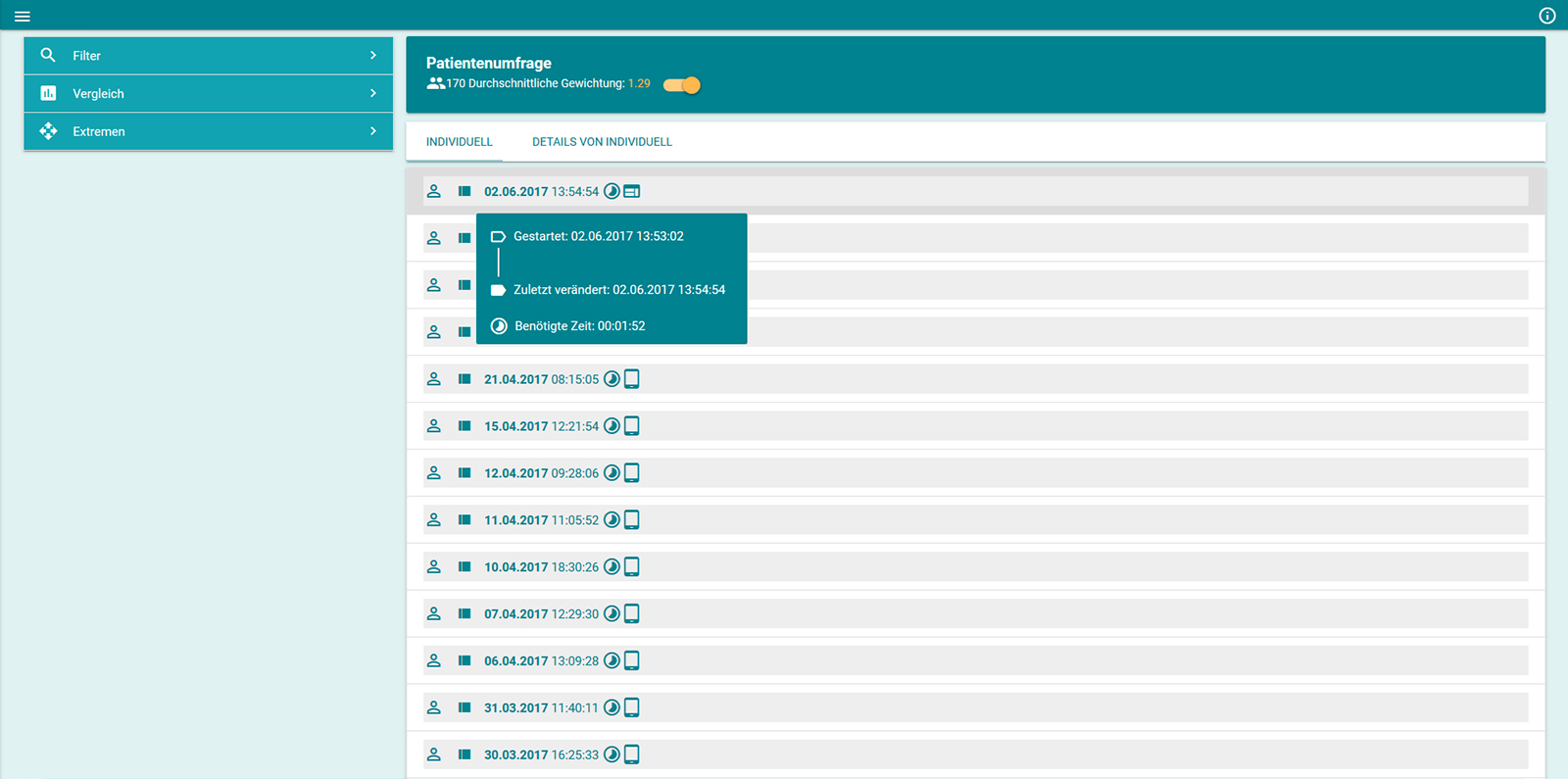Screen dimensions: 1568x779
Task: Click tablet icon of 07.04.2017 entry
Action: pyautogui.click(x=632, y=614)
